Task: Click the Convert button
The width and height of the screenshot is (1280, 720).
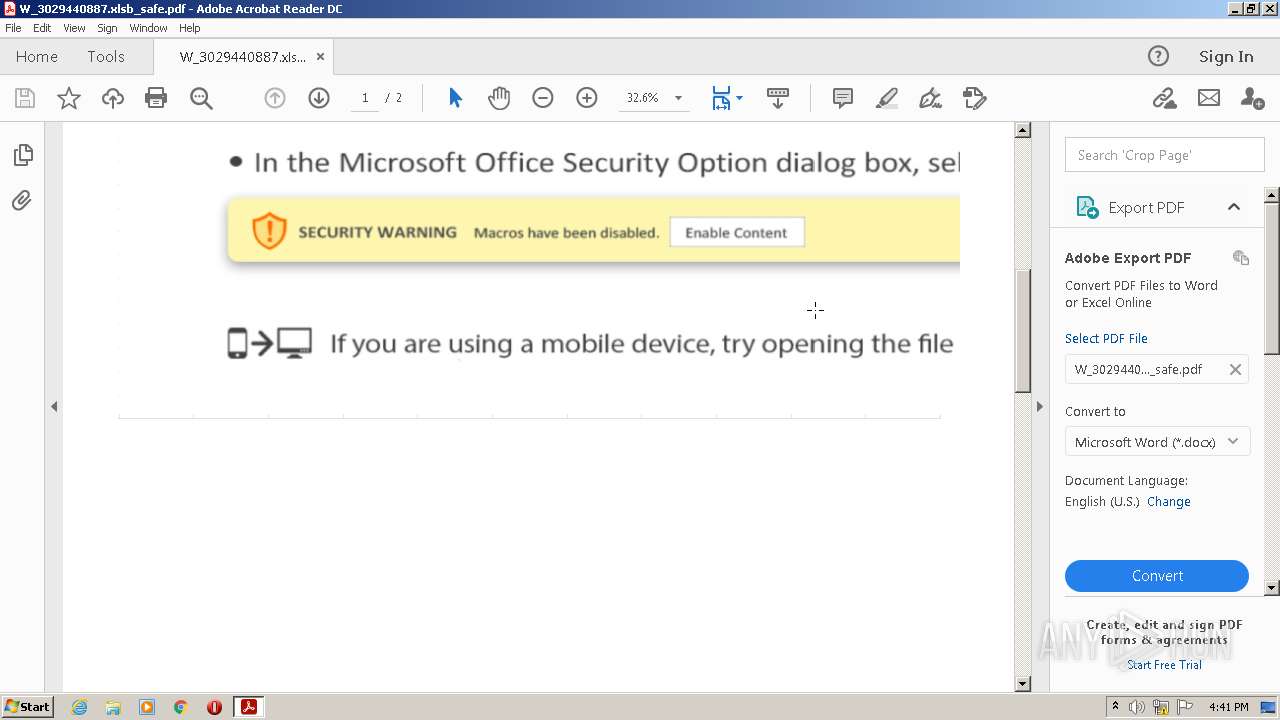Action: (x=1157, y=576)
